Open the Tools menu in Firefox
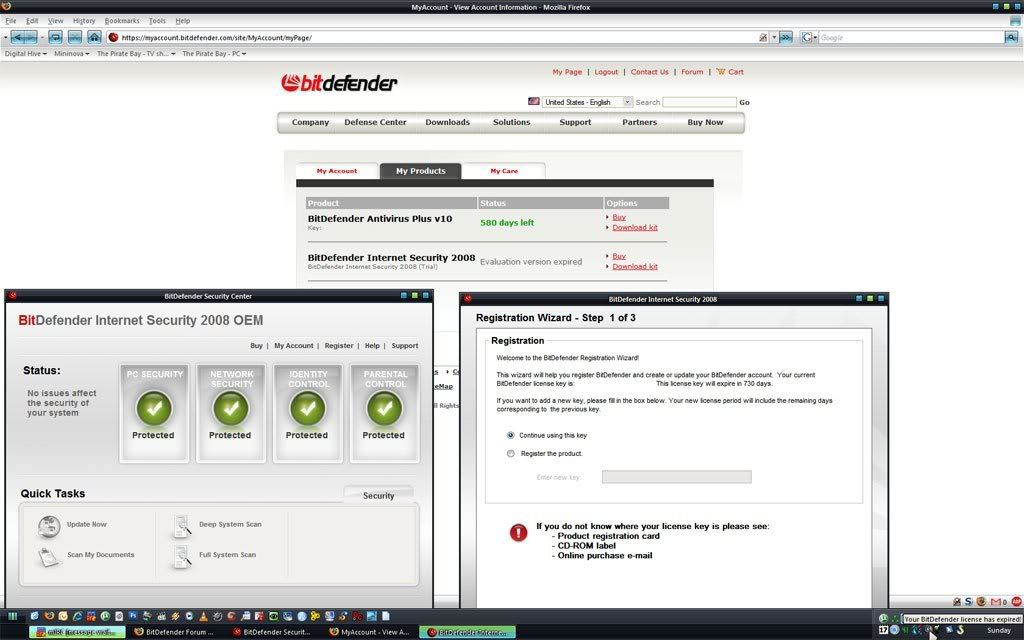Screen dimensions: 1024x640 (157, 21)
